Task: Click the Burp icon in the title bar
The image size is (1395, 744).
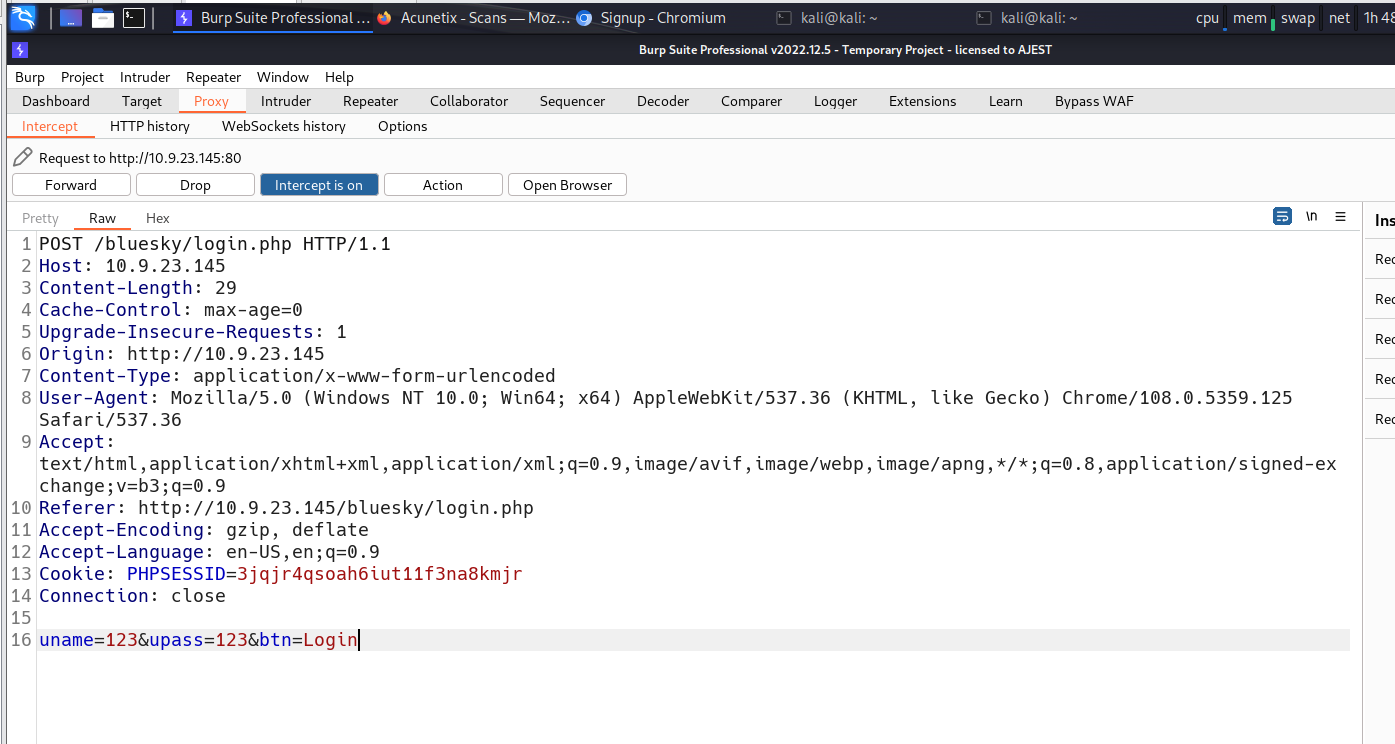Action: click(x=20, y=50)
